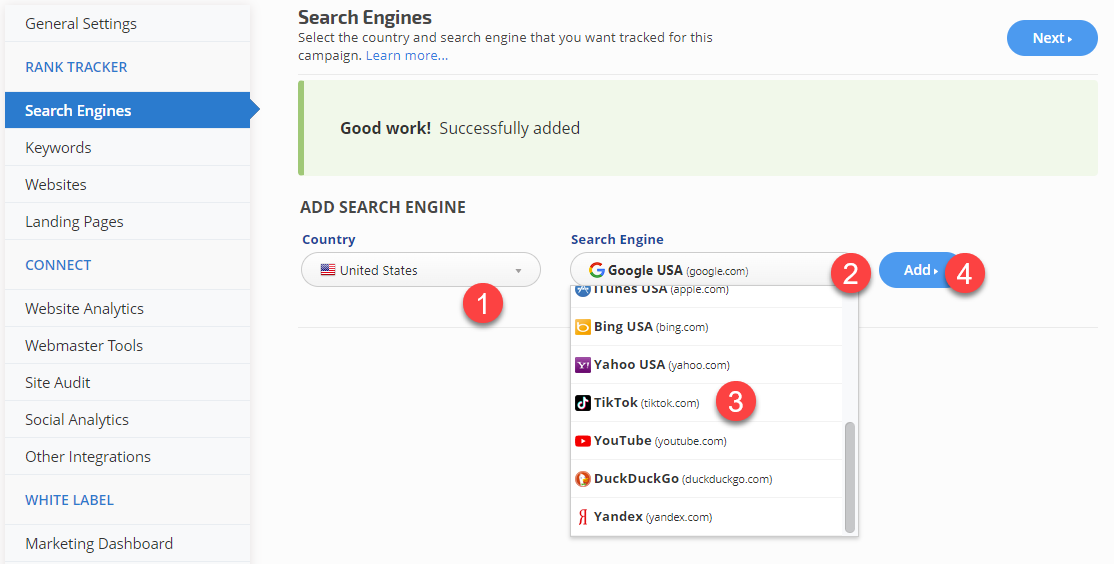Follow the Learn more link
The width and height of the screenshot is (1114, 564).
pyautogui.click(x=406, y=56)
